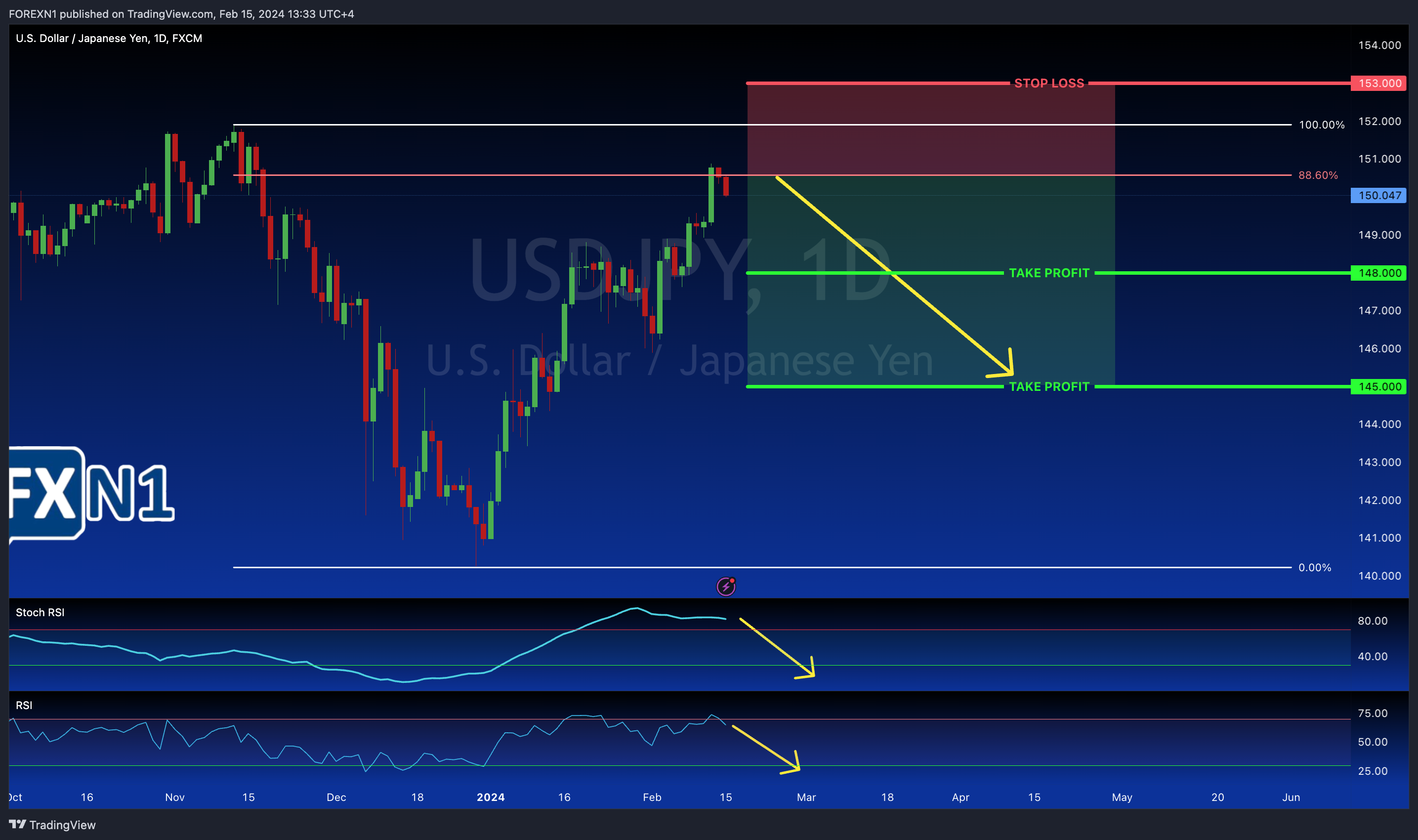Click the red 153.000 stop loss price tag

1378,83
